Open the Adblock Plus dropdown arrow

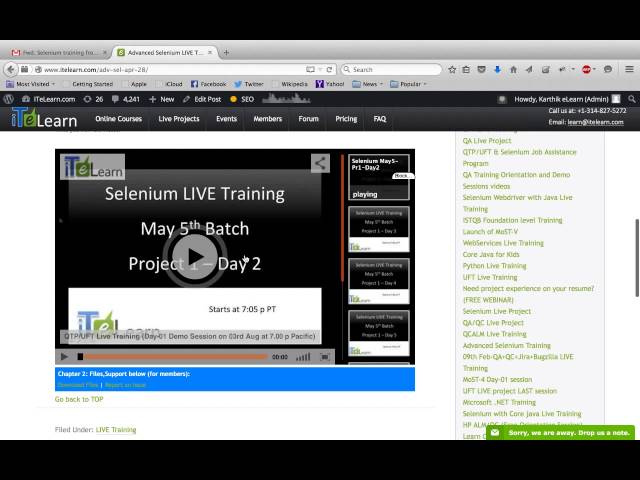(x=594, y=69)
